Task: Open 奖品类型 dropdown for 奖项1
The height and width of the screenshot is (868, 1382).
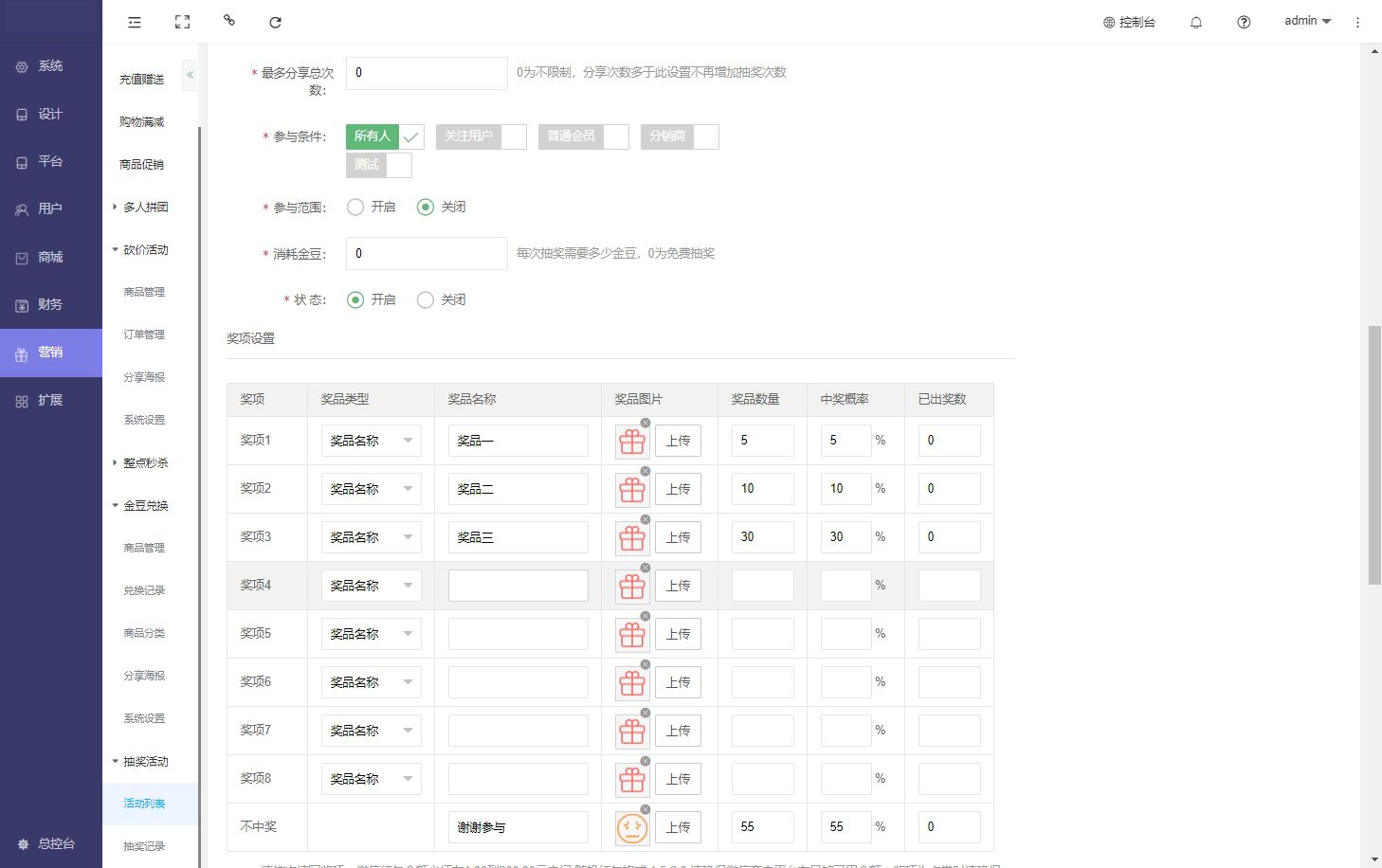Action: coord(371,441)
